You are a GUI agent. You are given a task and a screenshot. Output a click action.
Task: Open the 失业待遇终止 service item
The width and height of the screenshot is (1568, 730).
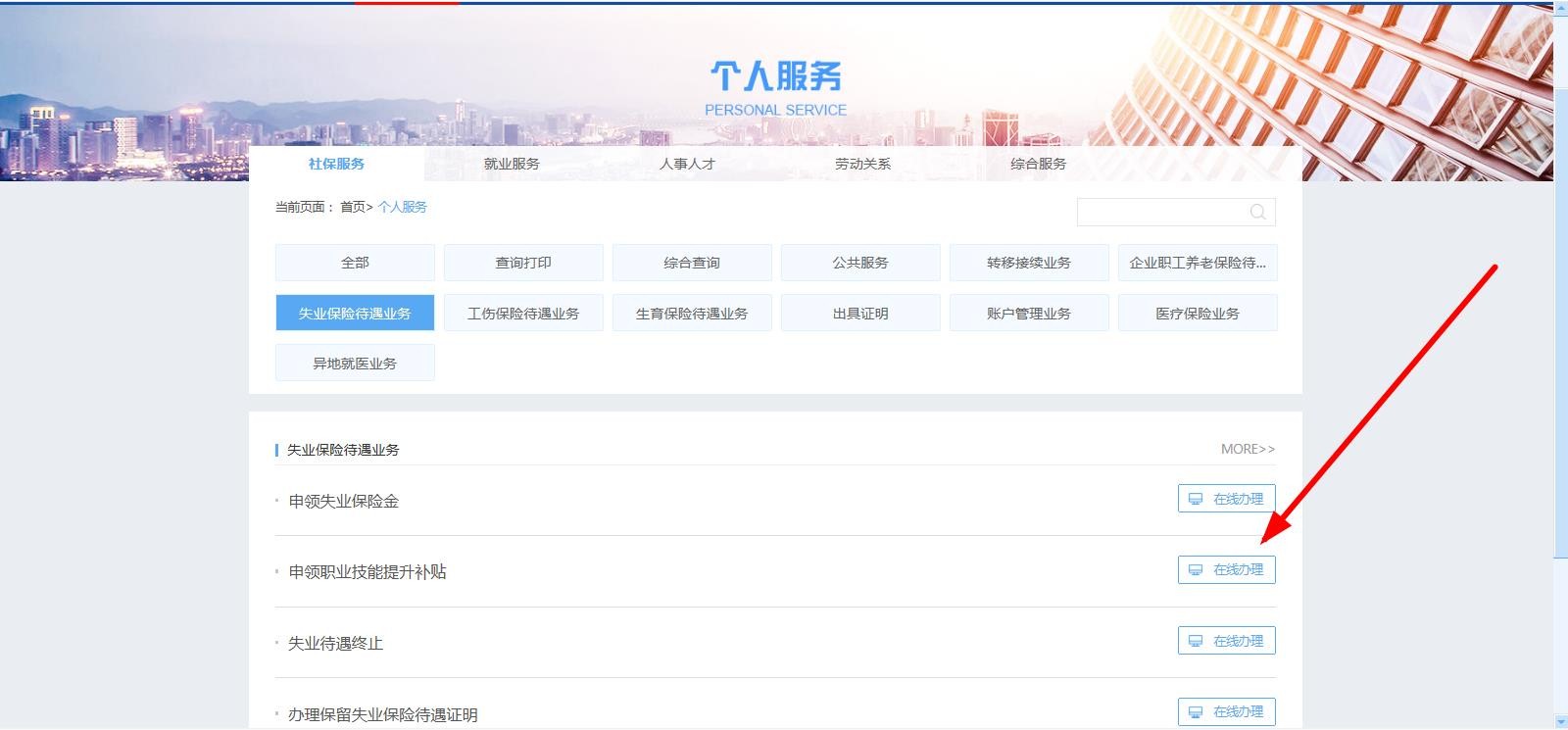point(336,644)
